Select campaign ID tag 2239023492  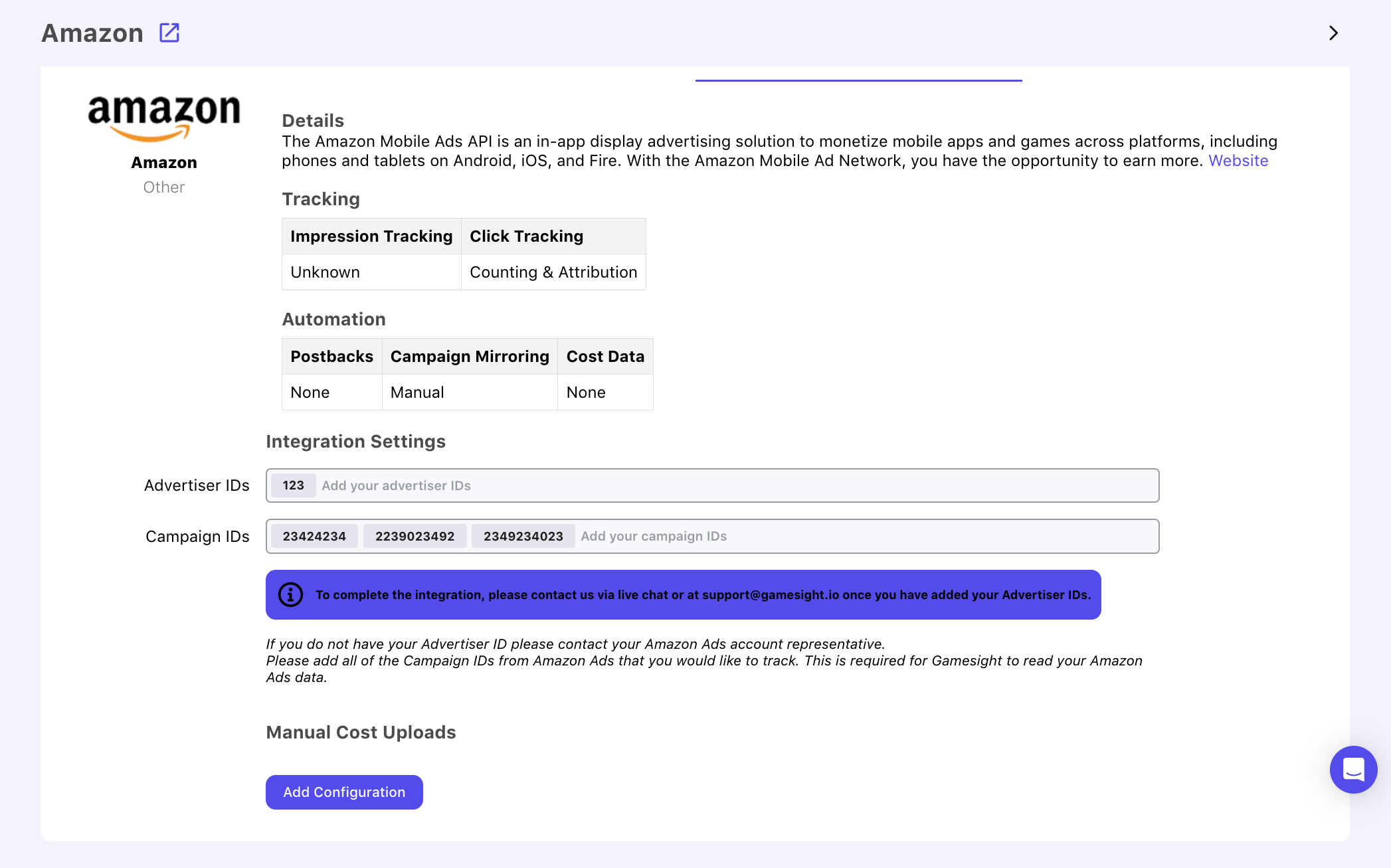pos(415,536)
